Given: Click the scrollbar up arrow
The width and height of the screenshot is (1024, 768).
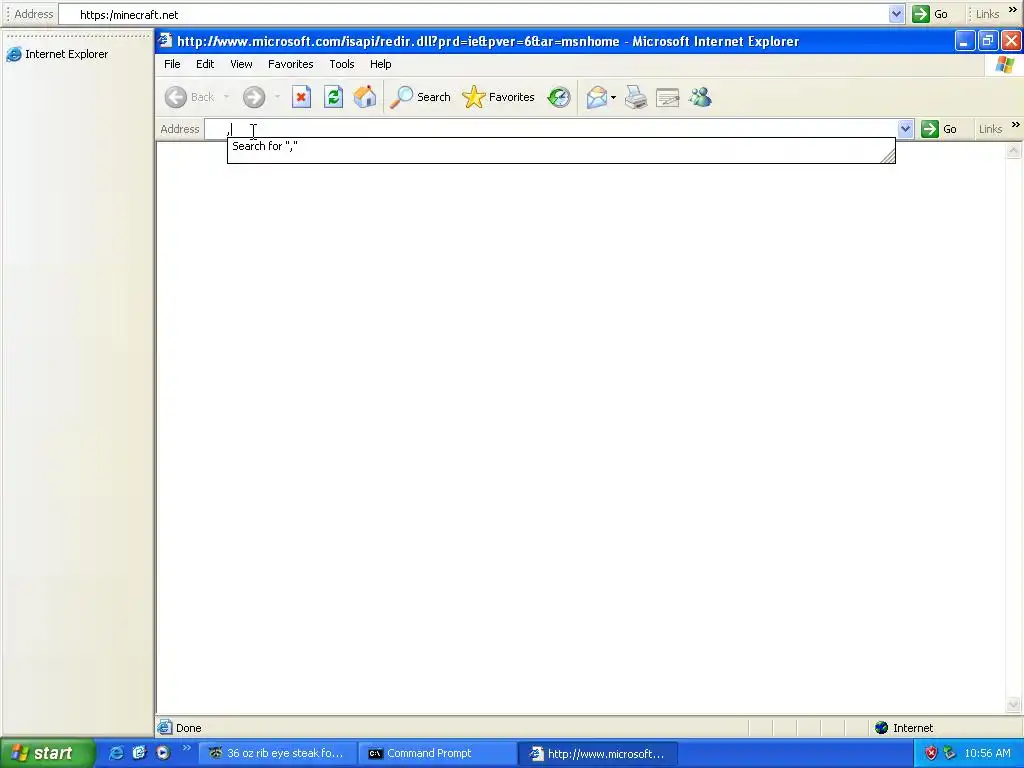Looking at the screenshot, I should pos(1014,151).
